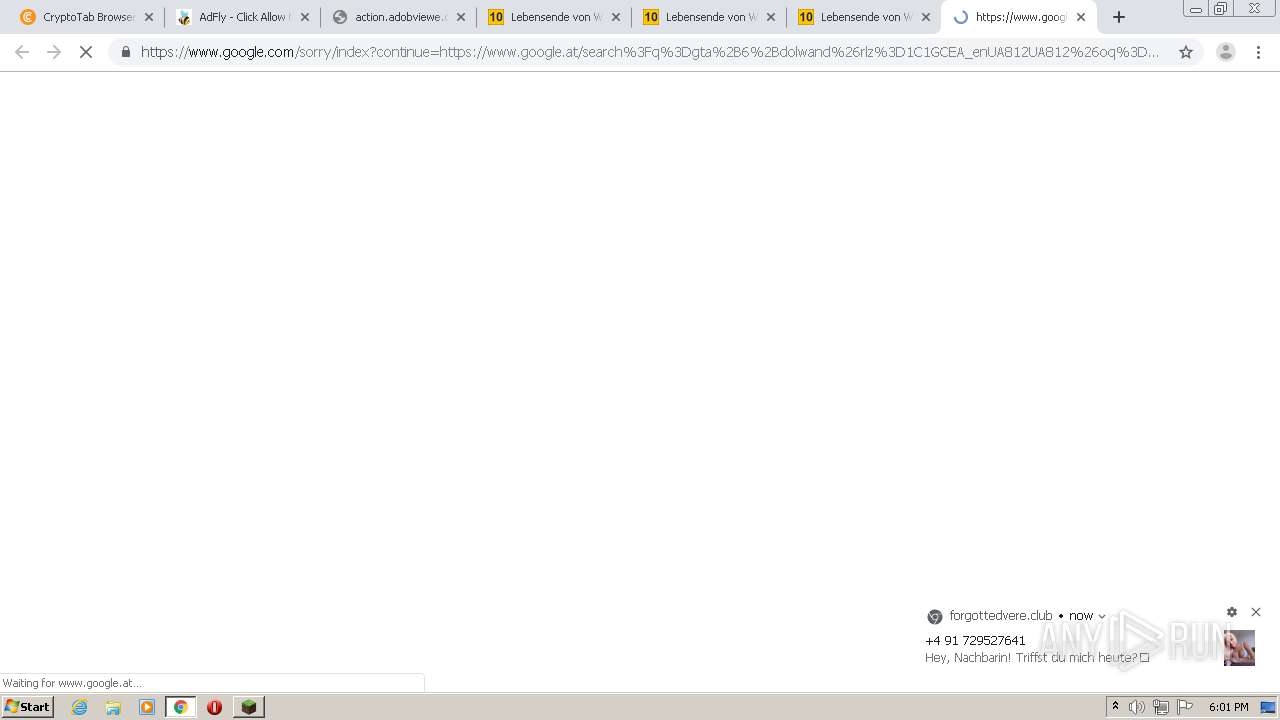Screen dimensions: 1280x720
Task: Stop loading this page
Action: [86, 52]
